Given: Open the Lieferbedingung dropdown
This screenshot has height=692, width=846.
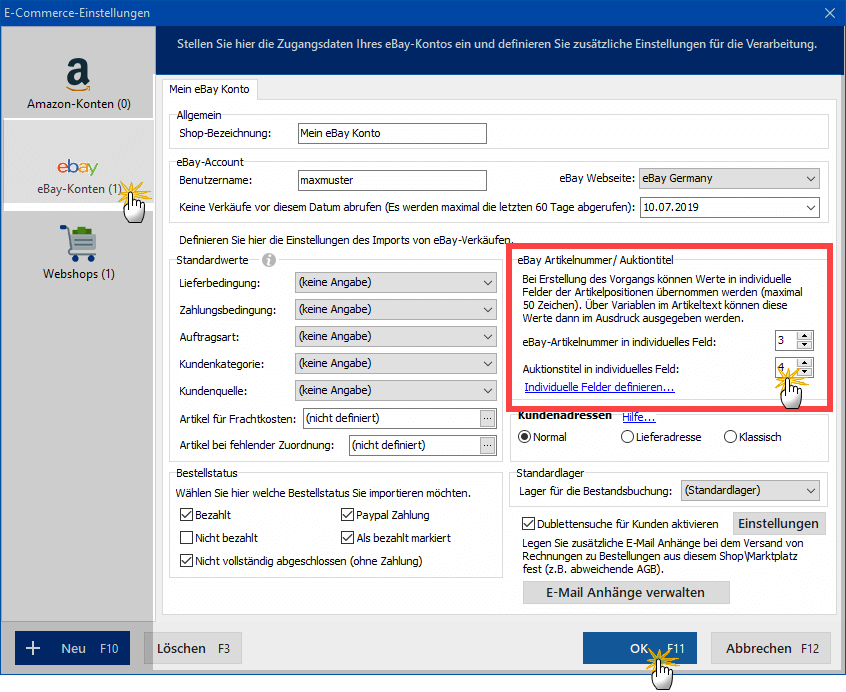Looking at the screenshot, I should click(395, 283).
